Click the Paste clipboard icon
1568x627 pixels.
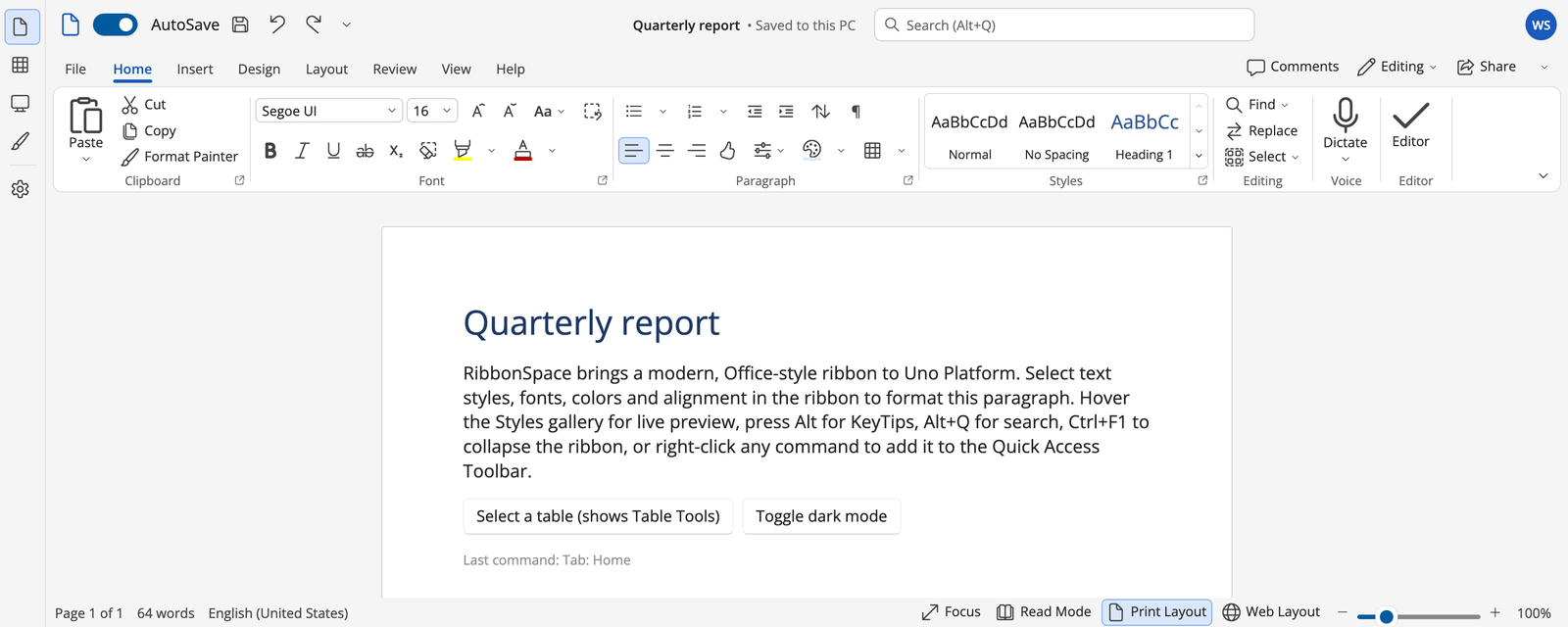click(x=85, y=116)
